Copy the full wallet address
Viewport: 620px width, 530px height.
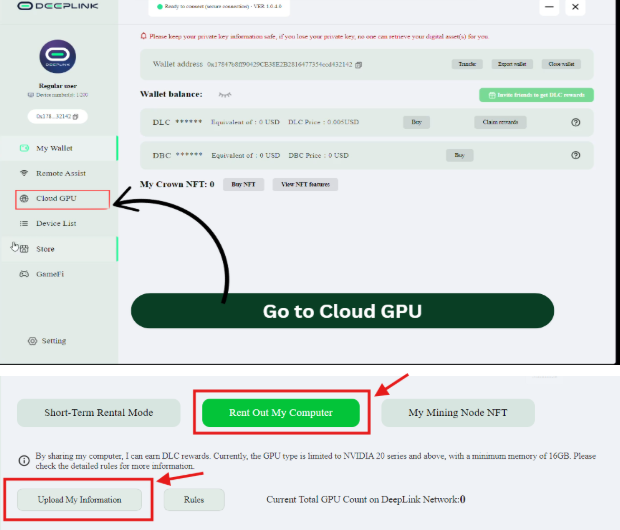coord(358,65)
